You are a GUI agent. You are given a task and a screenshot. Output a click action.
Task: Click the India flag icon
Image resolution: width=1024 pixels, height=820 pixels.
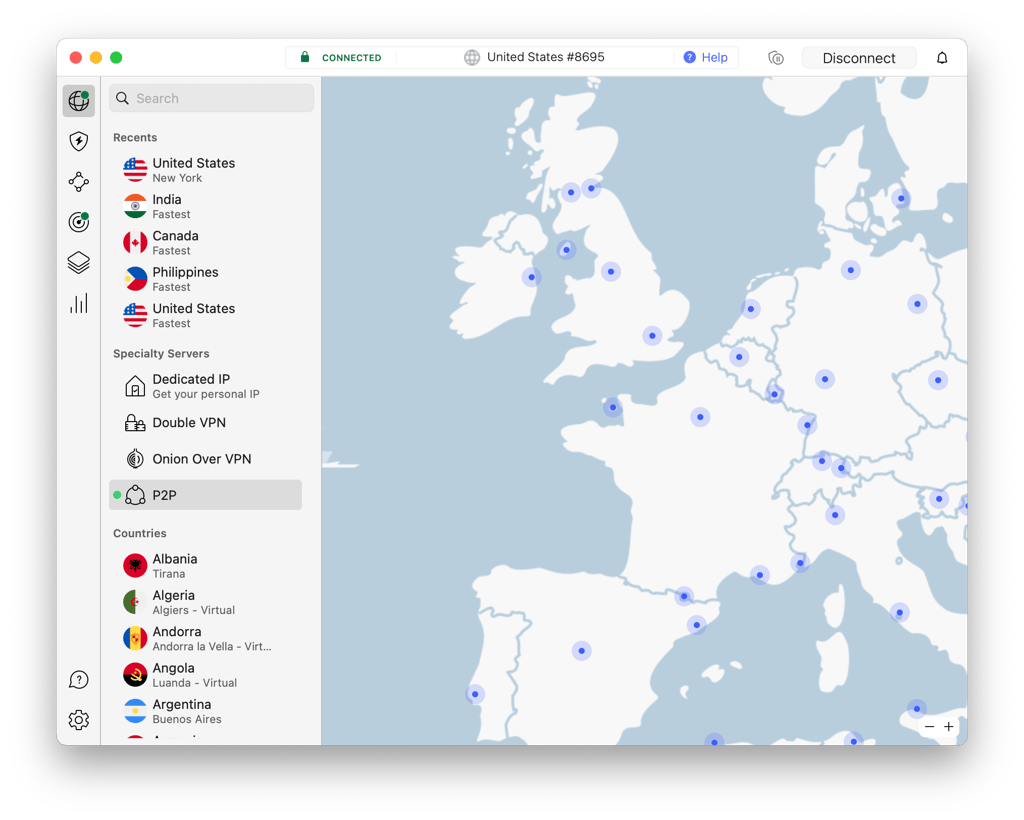135,206
